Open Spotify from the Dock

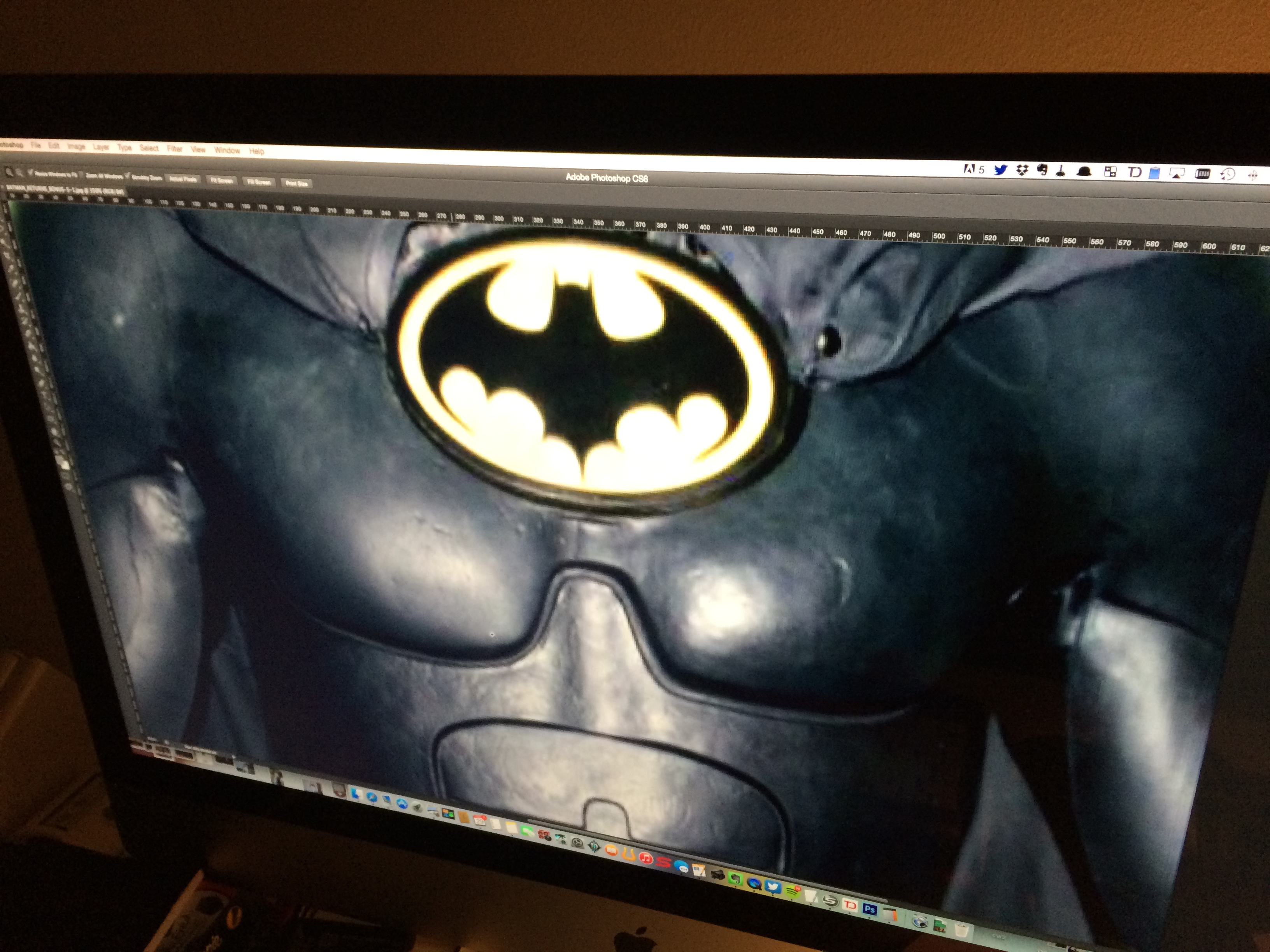(793, 892)
